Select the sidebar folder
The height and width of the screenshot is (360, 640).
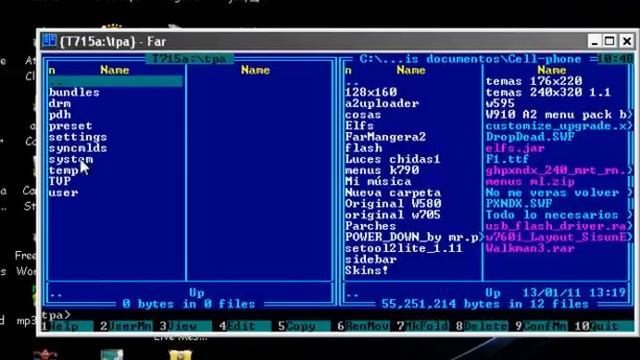371,259
